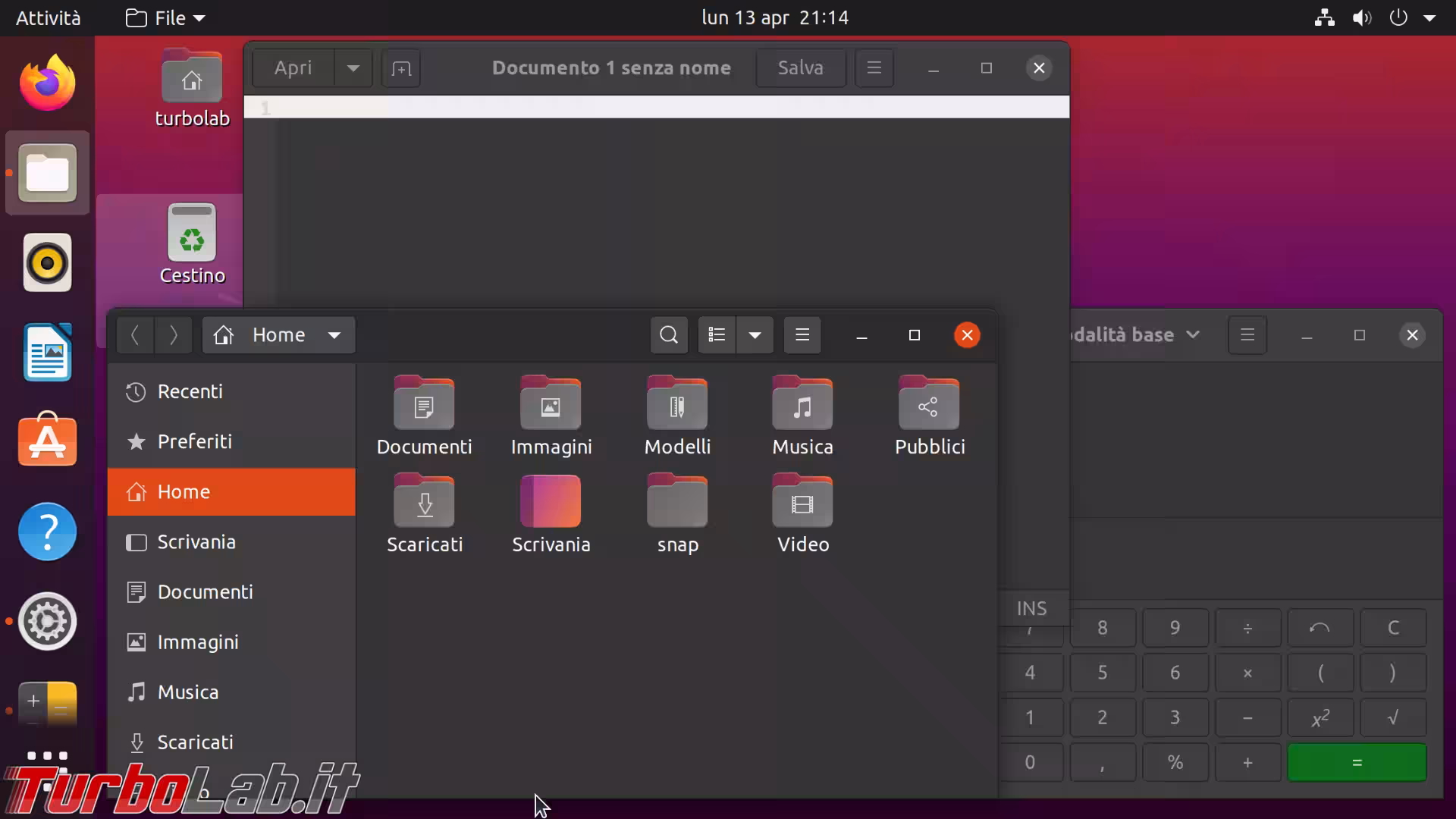Click the new tab icon in text editor
The width and height of the screenshot is (1456, 819).
click(x=401, y=69)
